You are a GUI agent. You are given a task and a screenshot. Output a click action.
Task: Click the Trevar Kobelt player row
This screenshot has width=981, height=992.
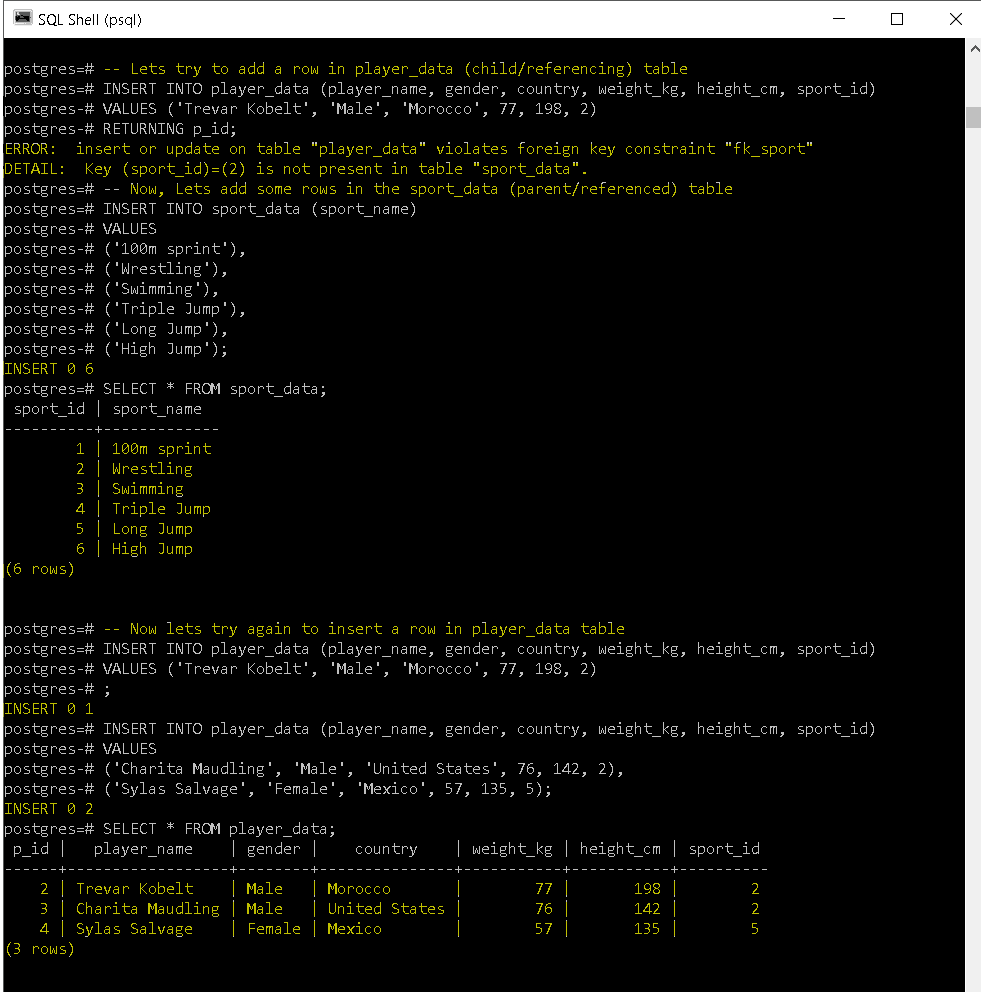click(x=134, y=888)
